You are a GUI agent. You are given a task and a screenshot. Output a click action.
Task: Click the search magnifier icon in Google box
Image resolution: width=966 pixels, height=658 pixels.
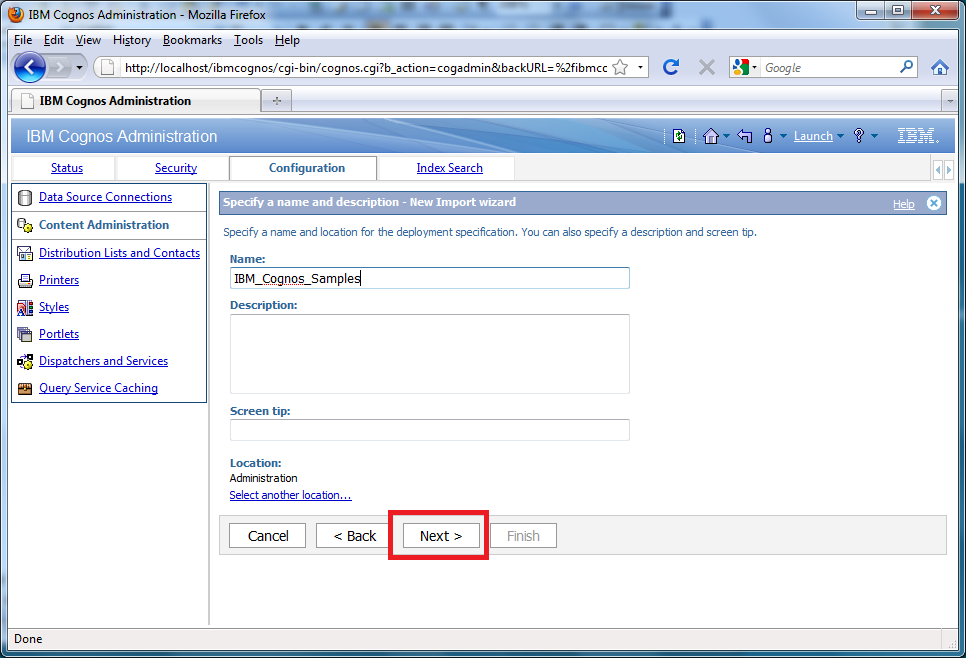[906, 67]
